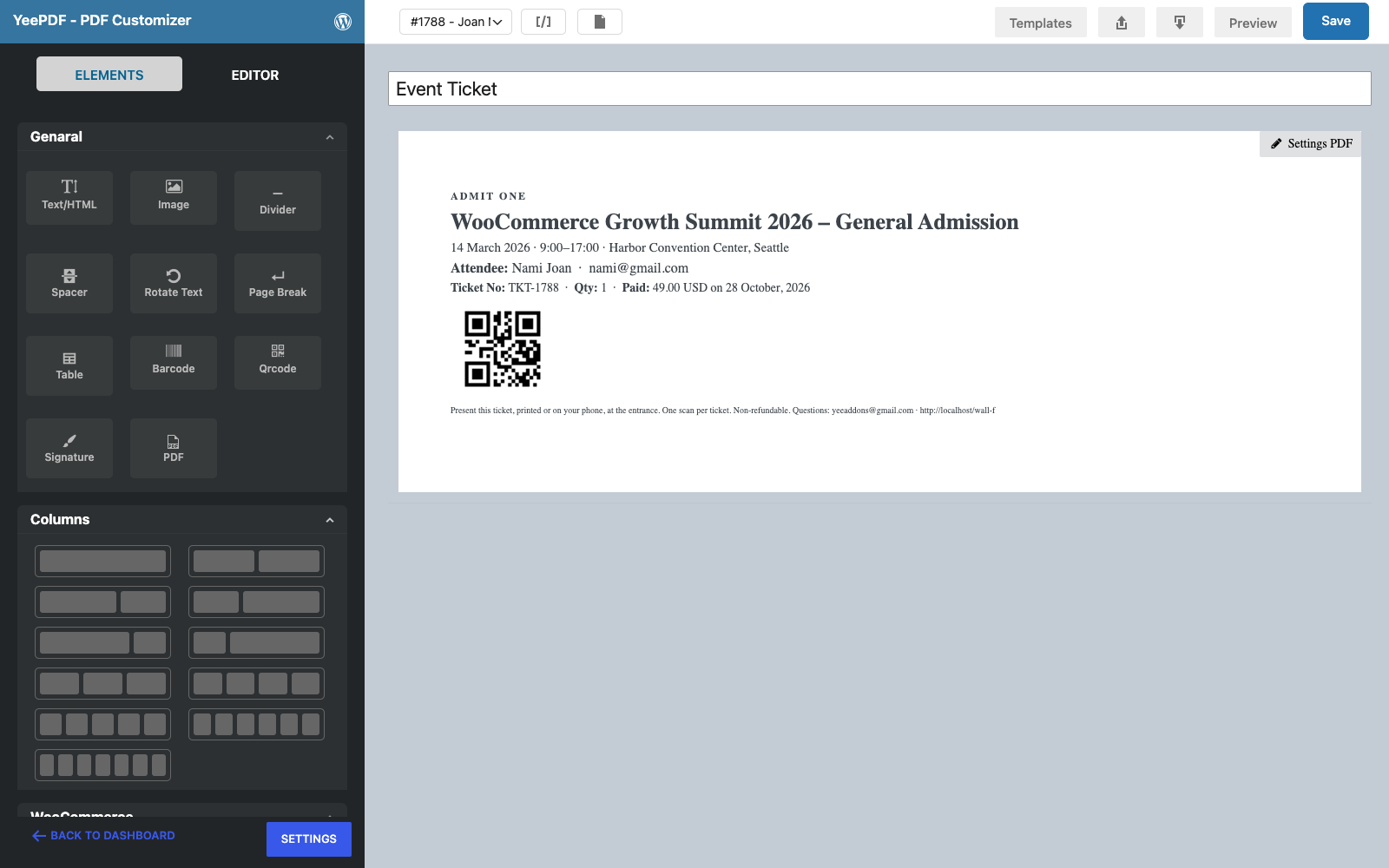Select the two equal columns layout
The width and height of the screenshot is (1389, 868).
(256, 562)
